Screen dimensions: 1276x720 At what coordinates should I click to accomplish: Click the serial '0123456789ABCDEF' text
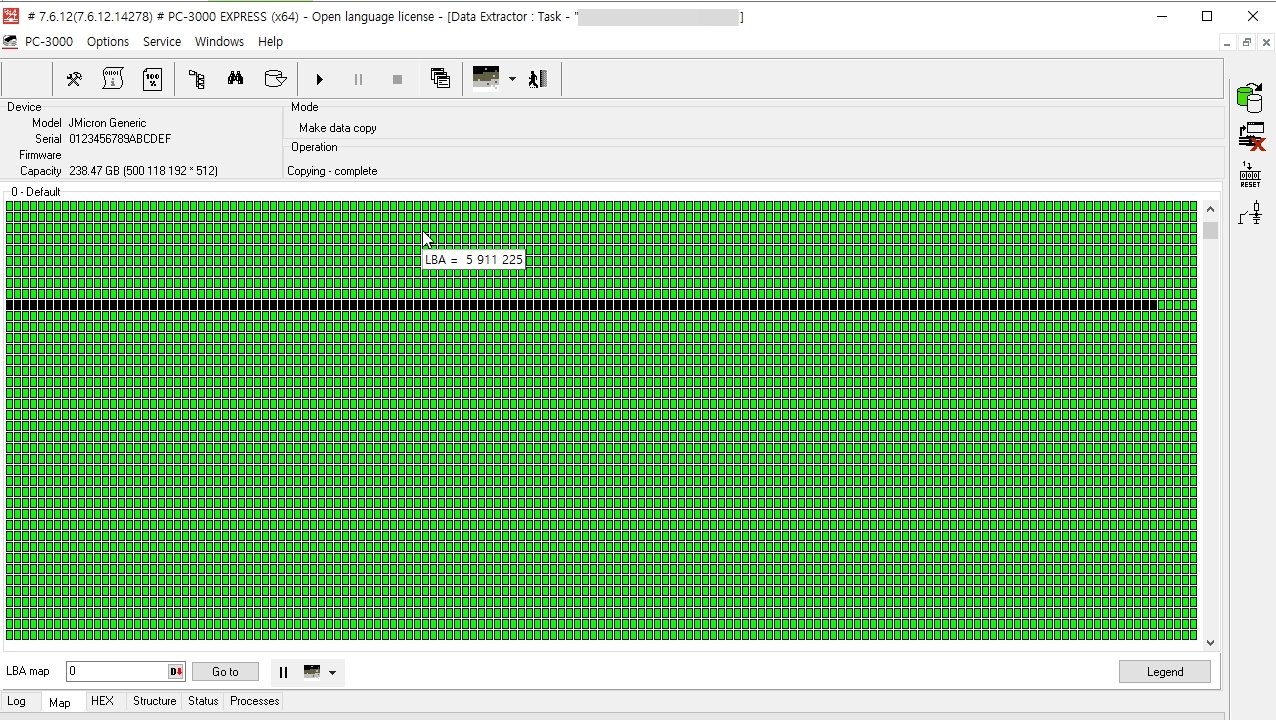tap(120, 139)
